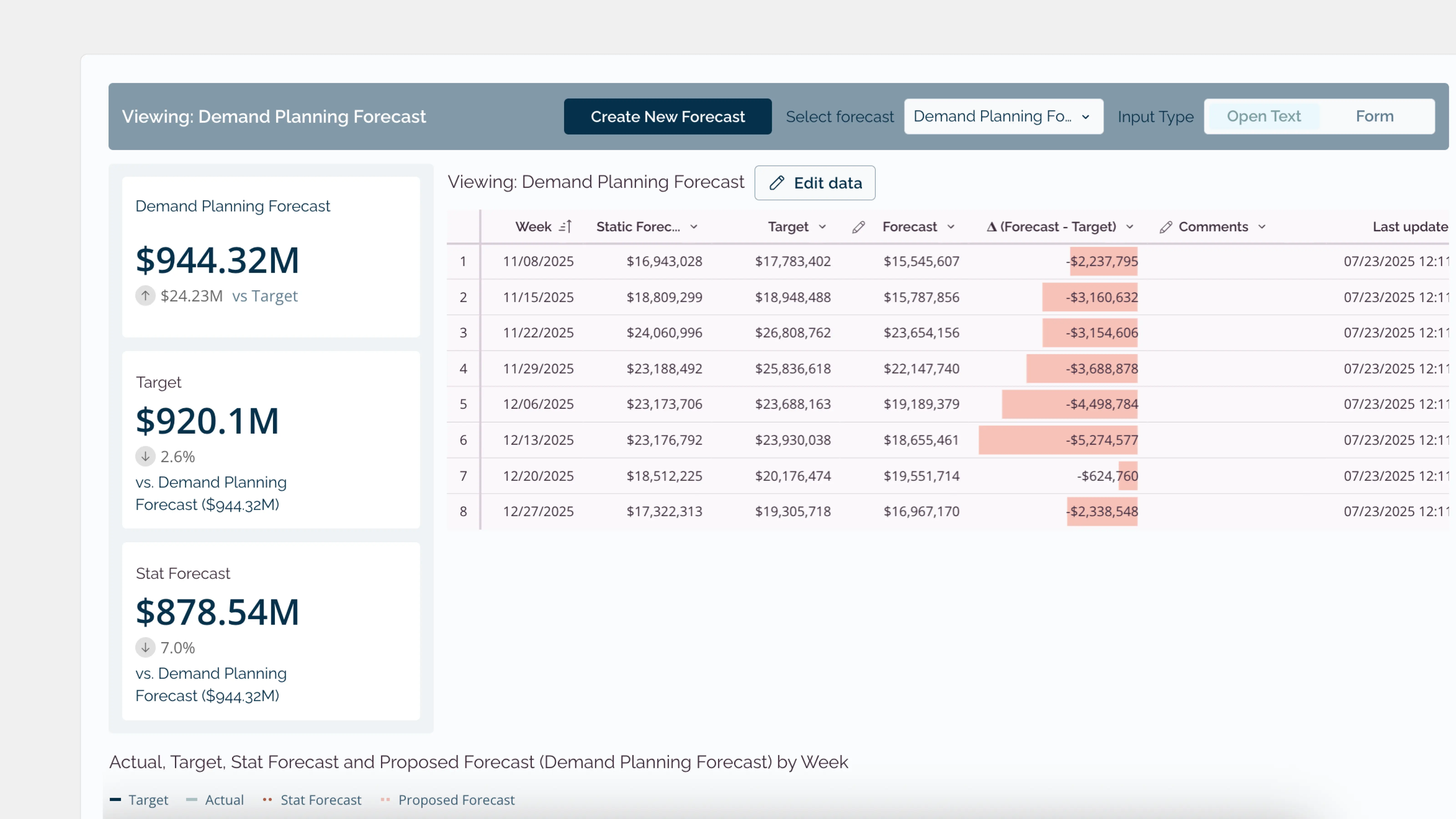Toggle Stat Forecast series in chart legend
This screenshot has height=819, width=1456.
pos(321,800)
